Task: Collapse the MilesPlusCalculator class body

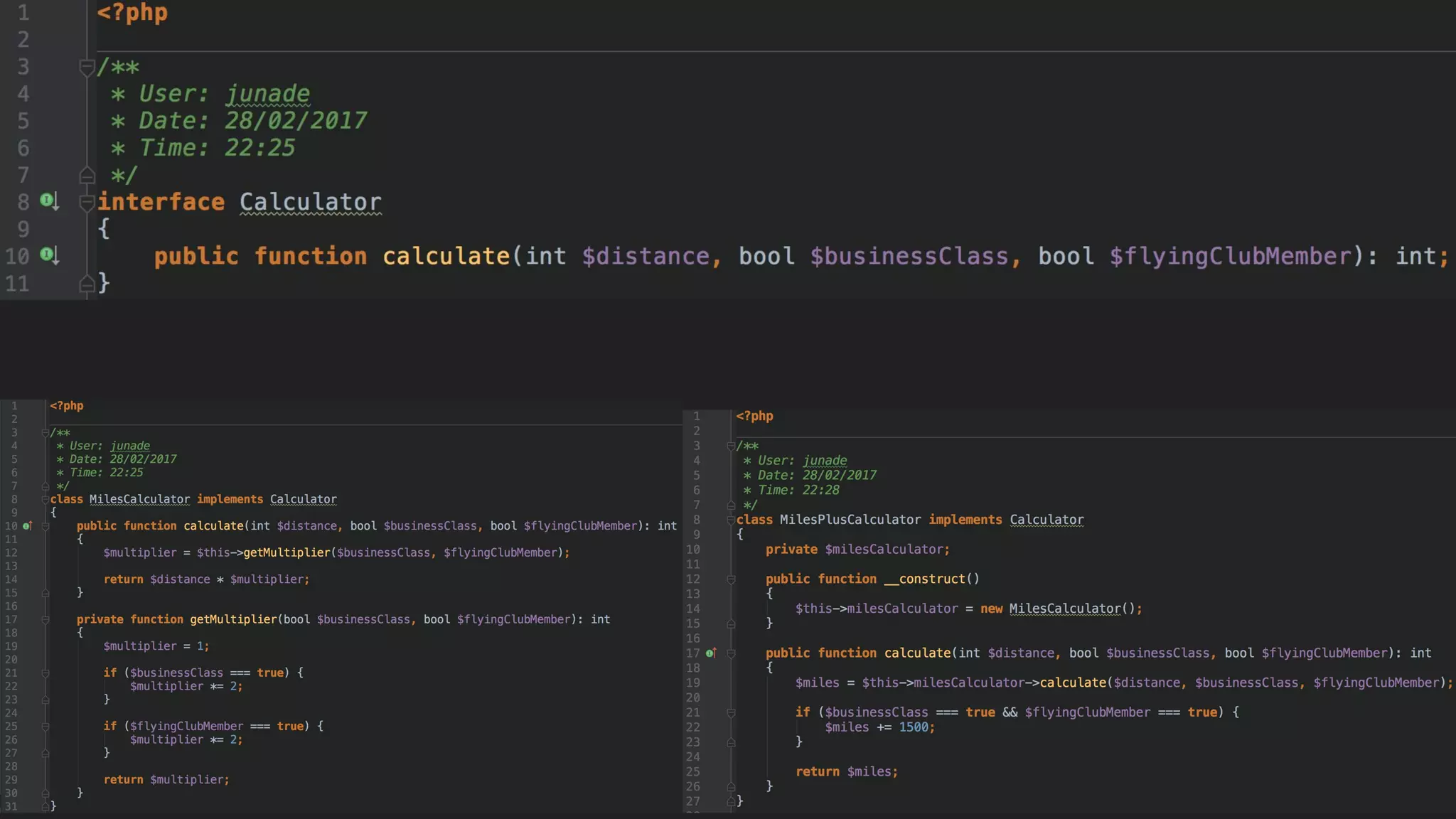Action: (x=731, y=520)
